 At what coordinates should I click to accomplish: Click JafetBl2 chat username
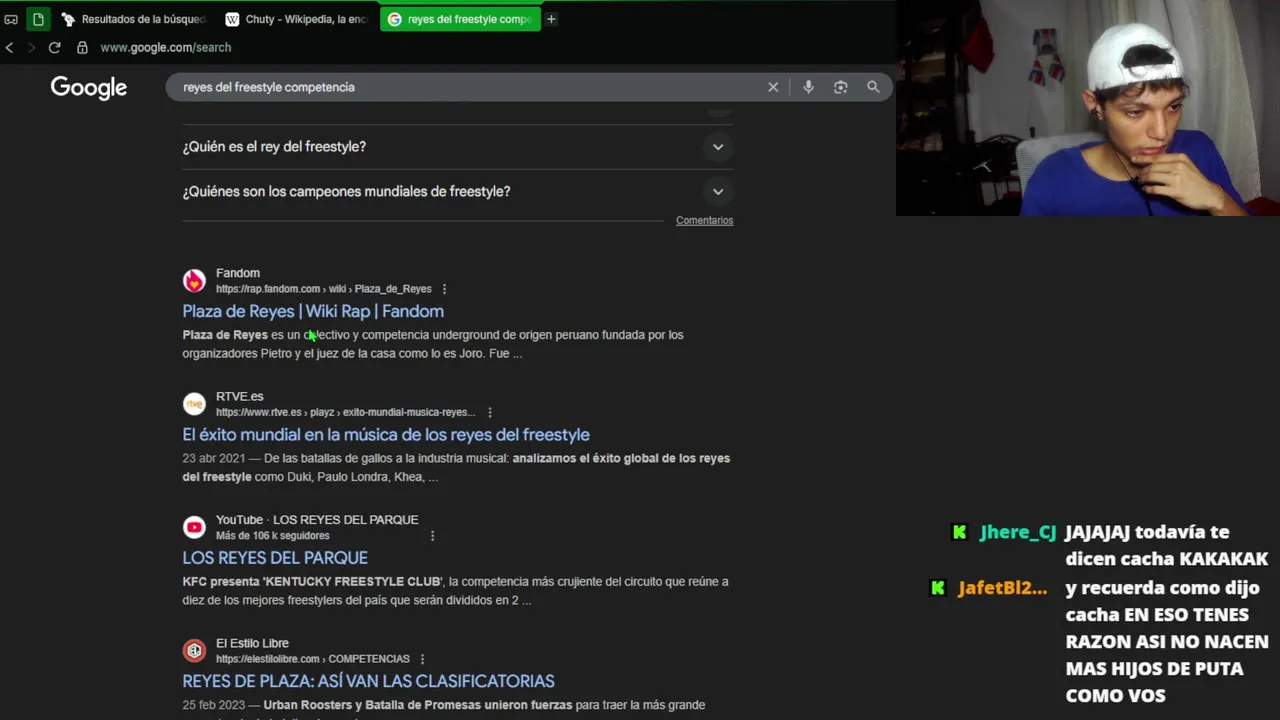coord(1002,588)
